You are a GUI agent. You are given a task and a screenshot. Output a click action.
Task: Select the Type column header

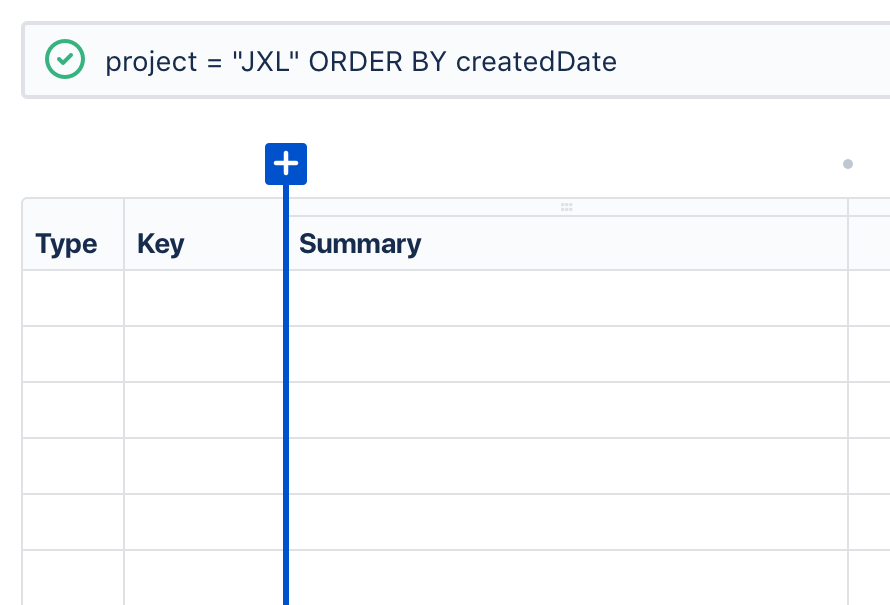tap(73, 243)
